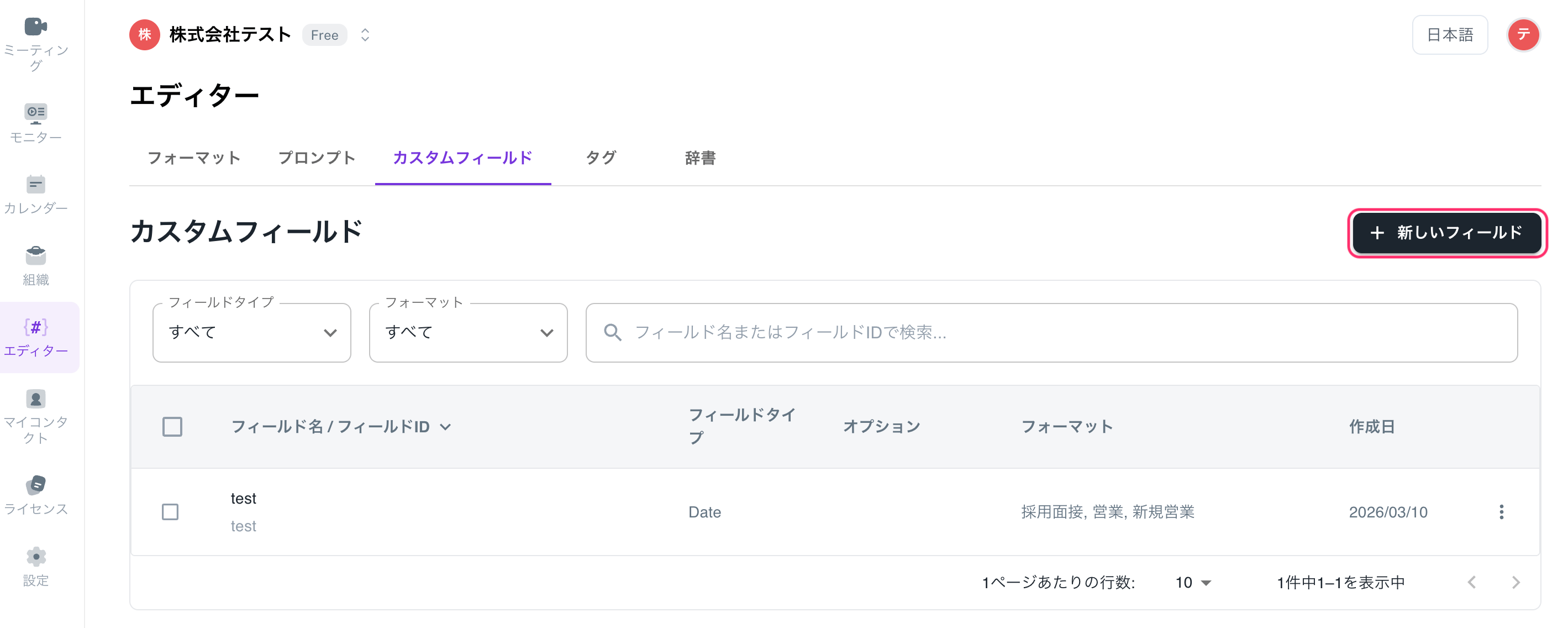
Task: Click the Free plan badge
Action: pos(324,35)
